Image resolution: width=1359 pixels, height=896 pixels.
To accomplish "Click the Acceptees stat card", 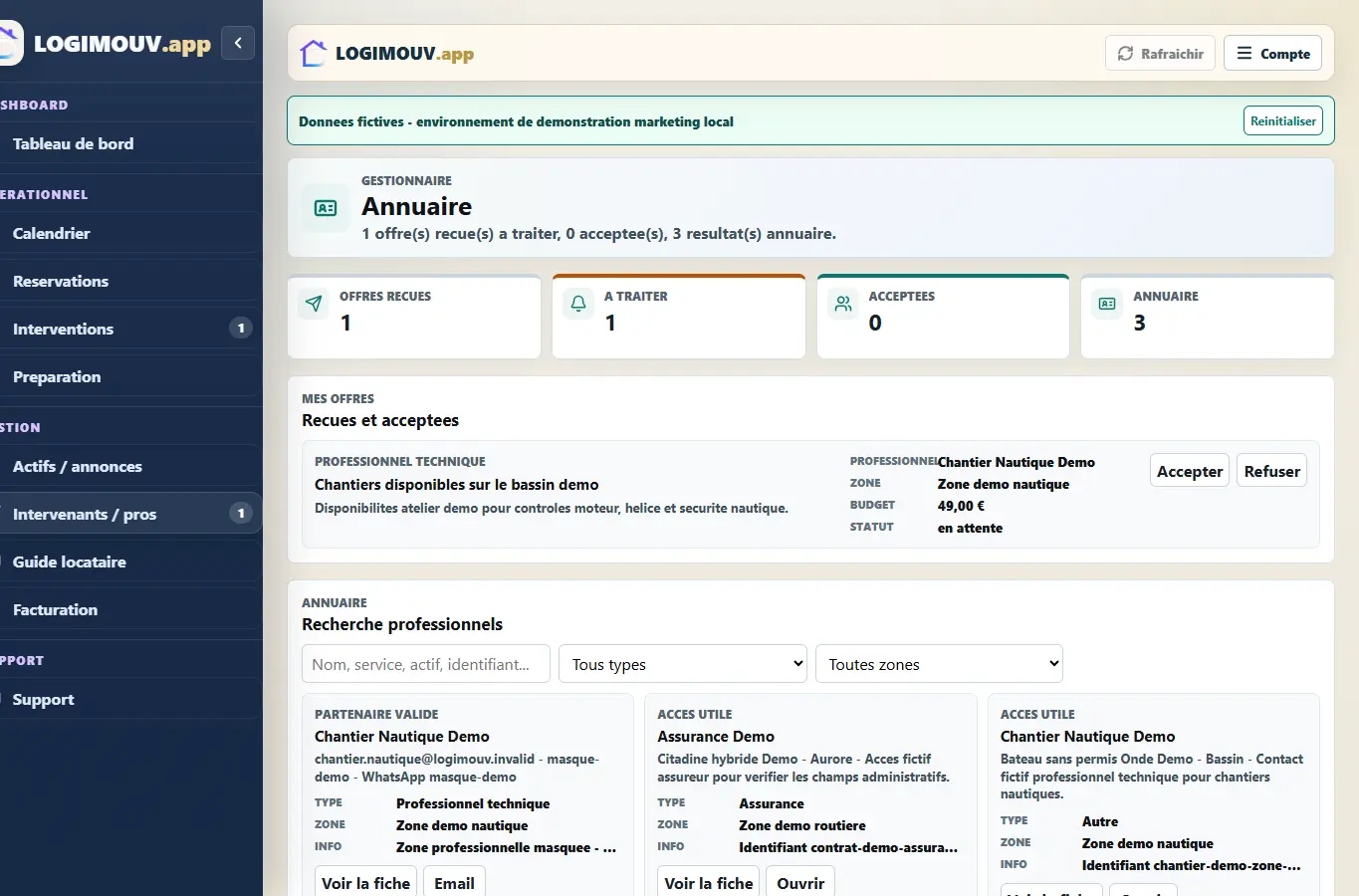I will [943, 317].
